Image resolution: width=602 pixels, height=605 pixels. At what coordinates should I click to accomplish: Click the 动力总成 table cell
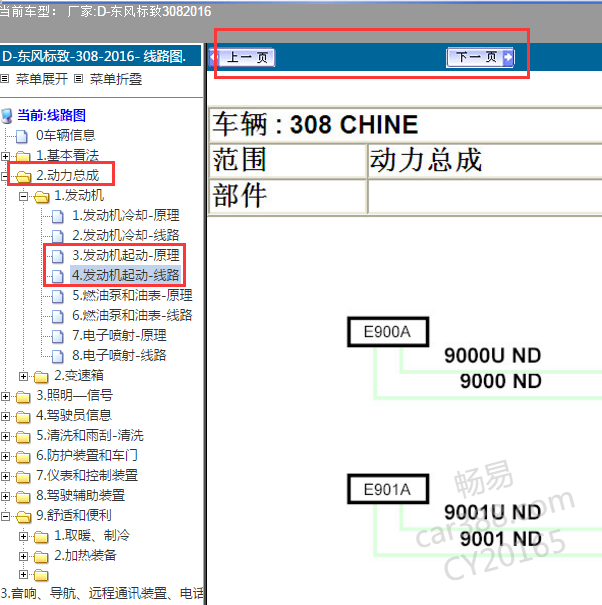pyautogui.click(x=485, y=160)
